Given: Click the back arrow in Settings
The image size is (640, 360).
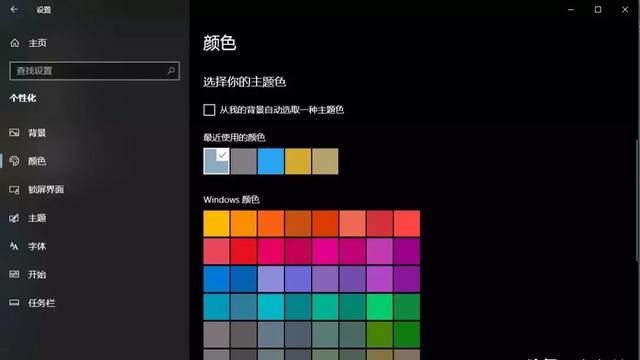Looking at the screenshot, I should (14, 9).
